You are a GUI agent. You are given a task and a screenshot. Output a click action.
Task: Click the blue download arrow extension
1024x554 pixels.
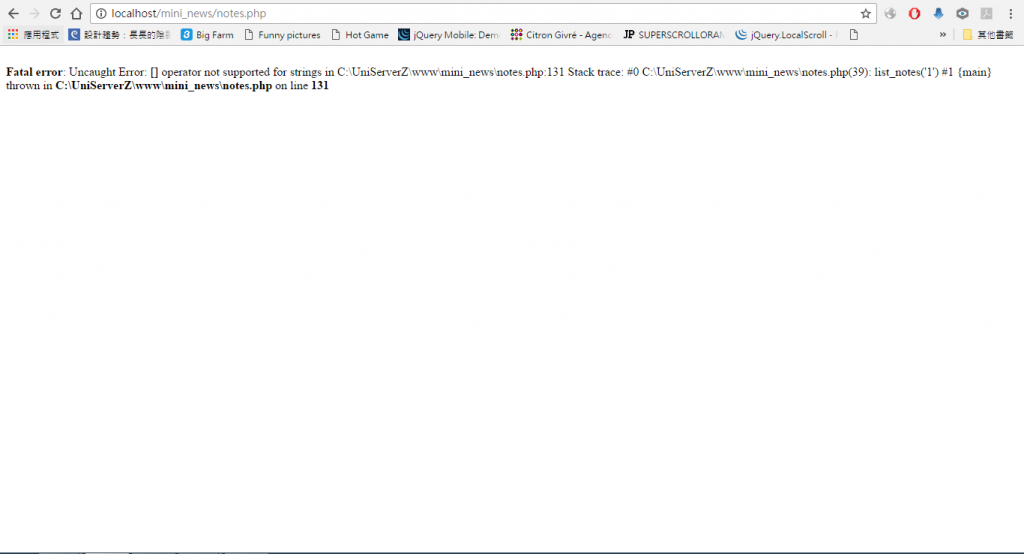coord(938,14)
